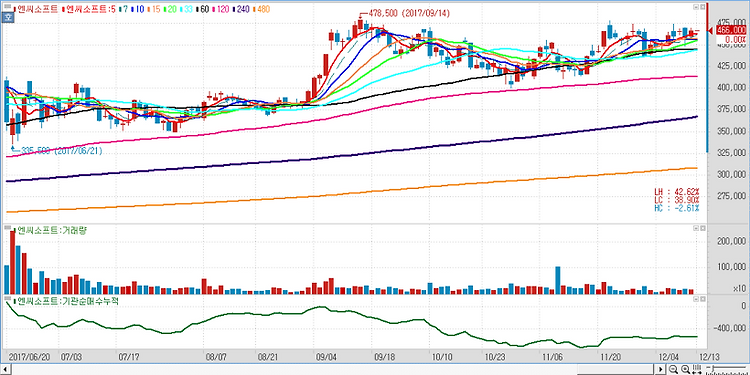750x375 pixels.
Task: Click the tall blue volume bar near 11/06
Action: (558, 280)
